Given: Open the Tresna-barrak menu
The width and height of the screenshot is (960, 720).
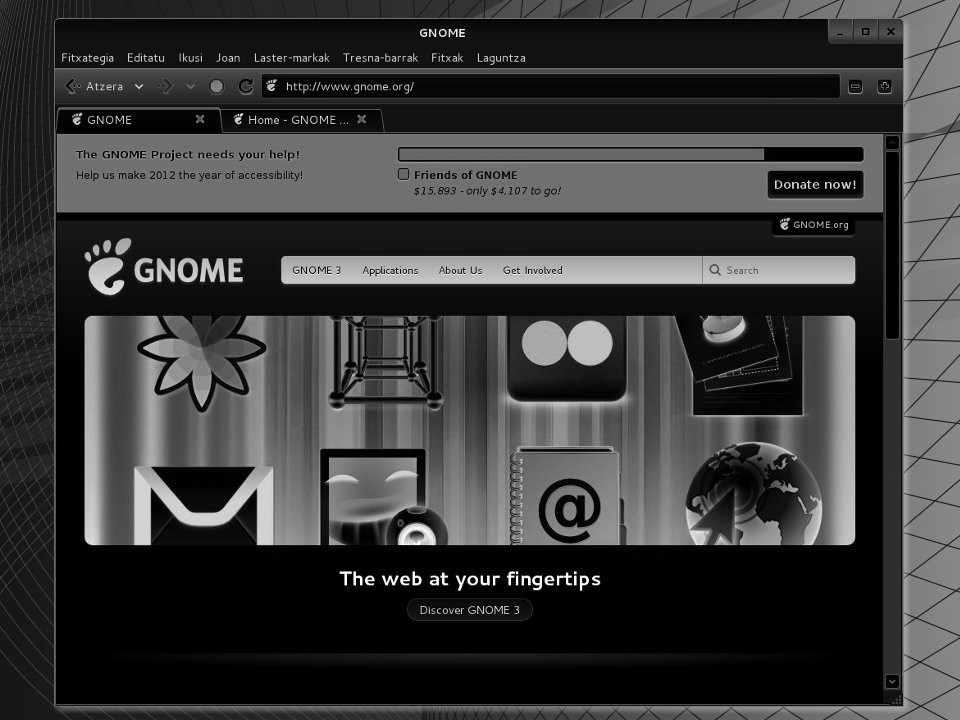Looking at the screenshot, I should pyautogui.click(x=380, y=58).
